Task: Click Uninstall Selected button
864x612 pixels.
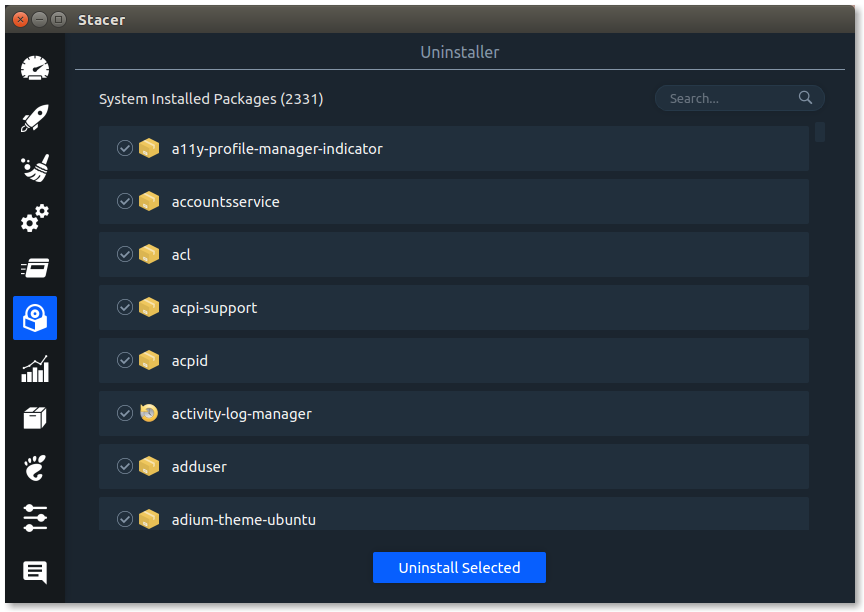Action: click(x=459, y=567)
